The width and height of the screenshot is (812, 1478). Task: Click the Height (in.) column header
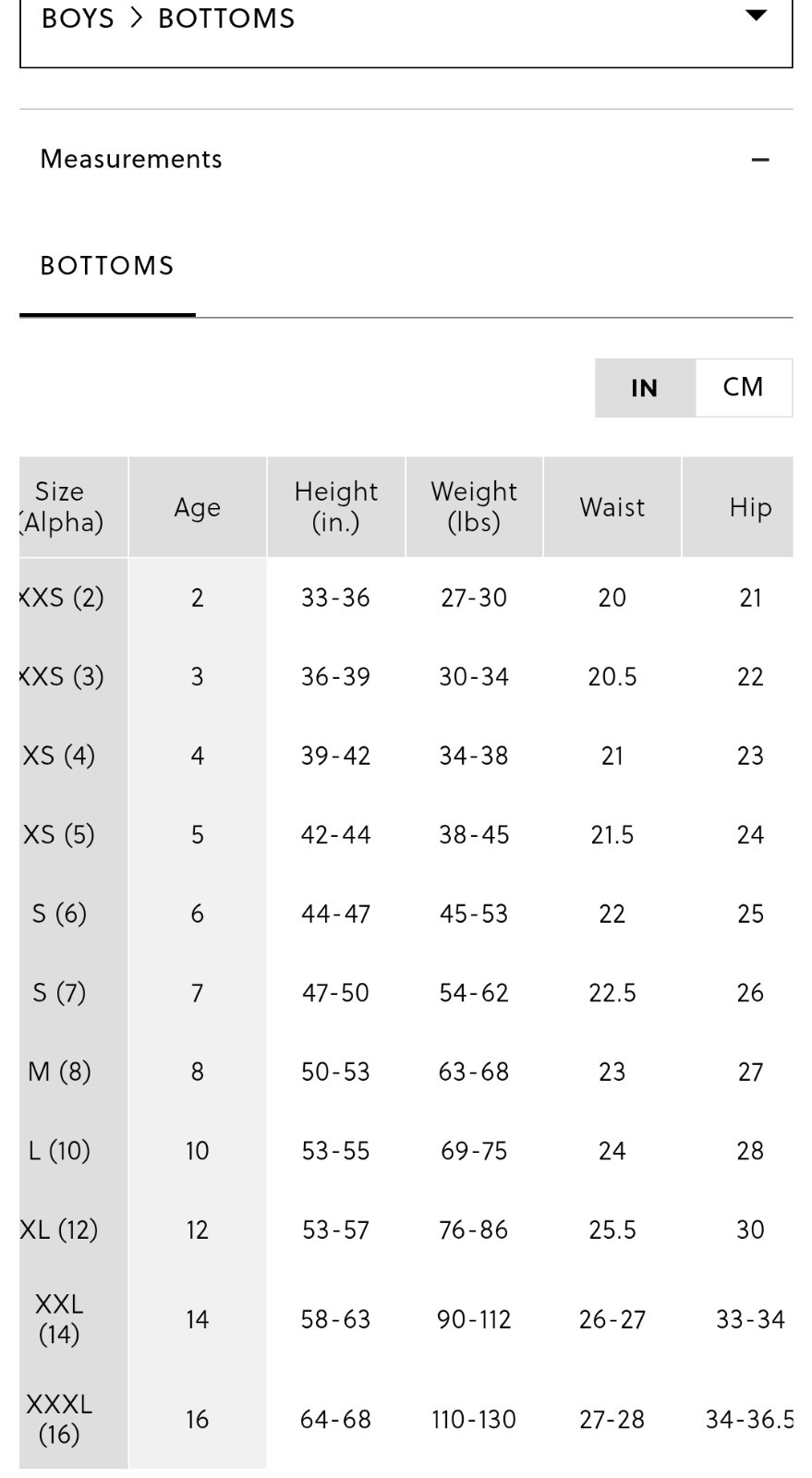(336, 507)
